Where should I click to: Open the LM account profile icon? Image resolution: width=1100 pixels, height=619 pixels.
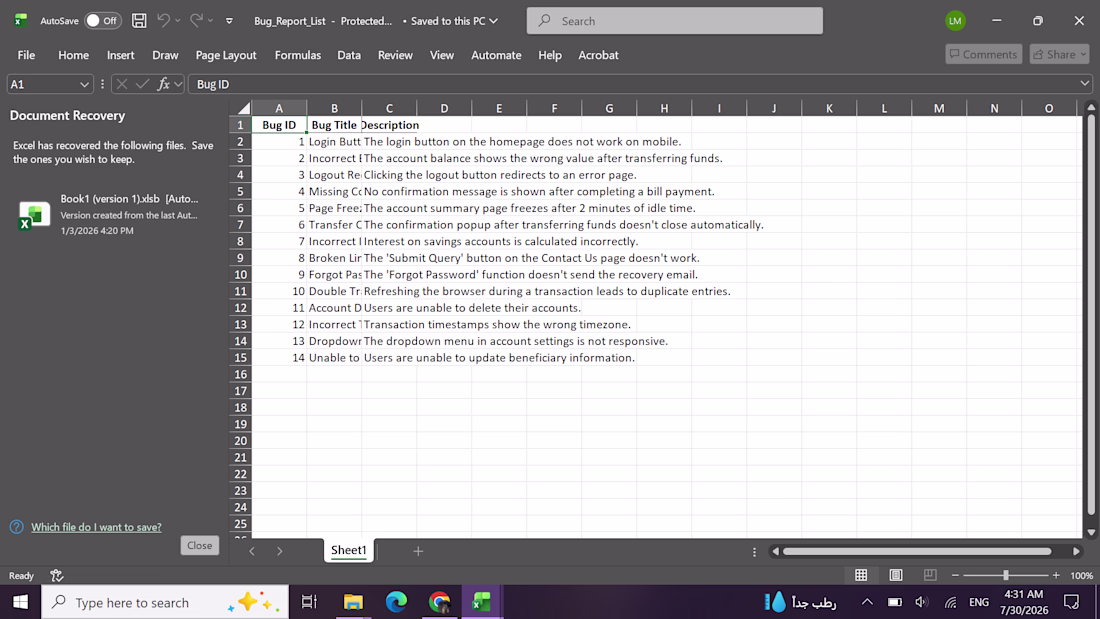coord(955,21)
